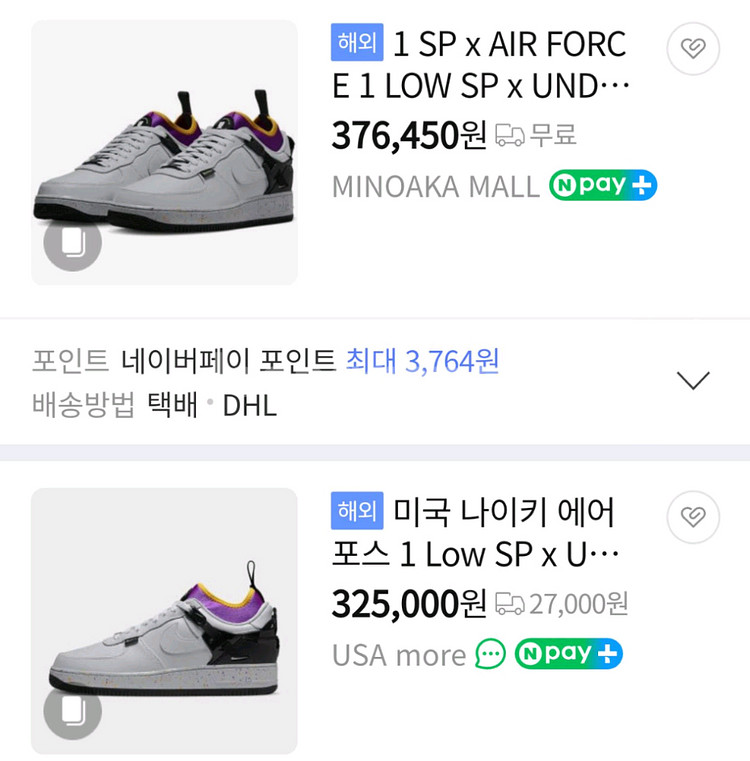This screenshot has height=761, width=750.
Task: Tap shipping truck icon showing 27,000원
Action: pos(510,603)
